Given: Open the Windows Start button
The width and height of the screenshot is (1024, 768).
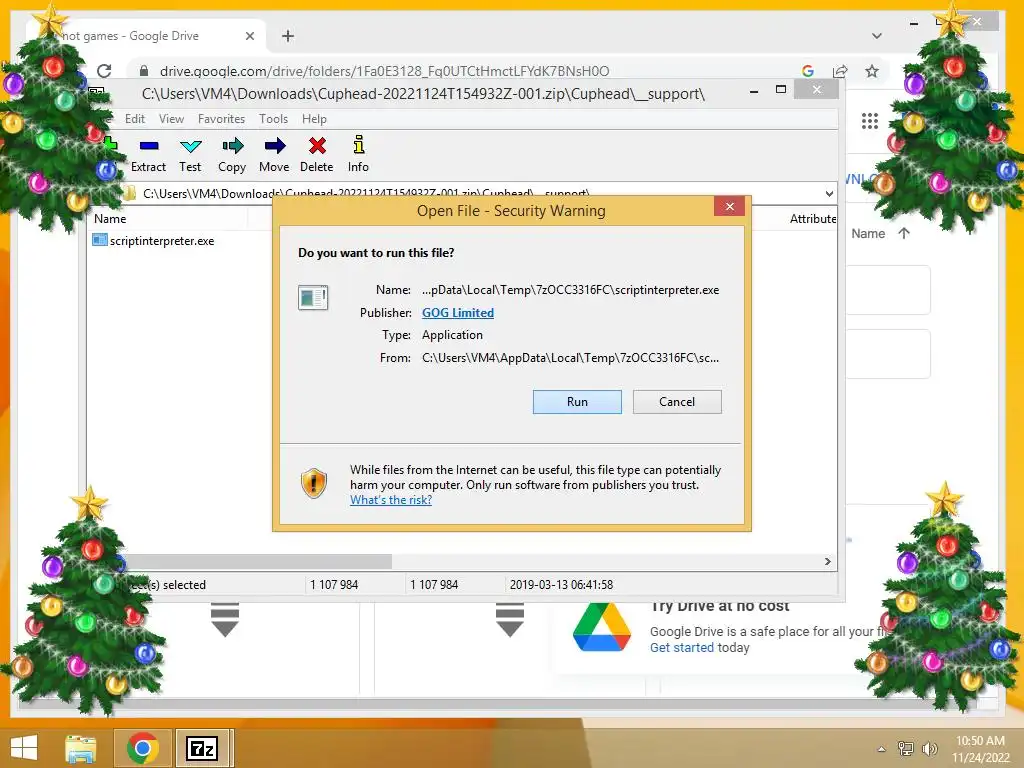Looking at the screenshot, I should pyautogui.click(x=24, y=748).
